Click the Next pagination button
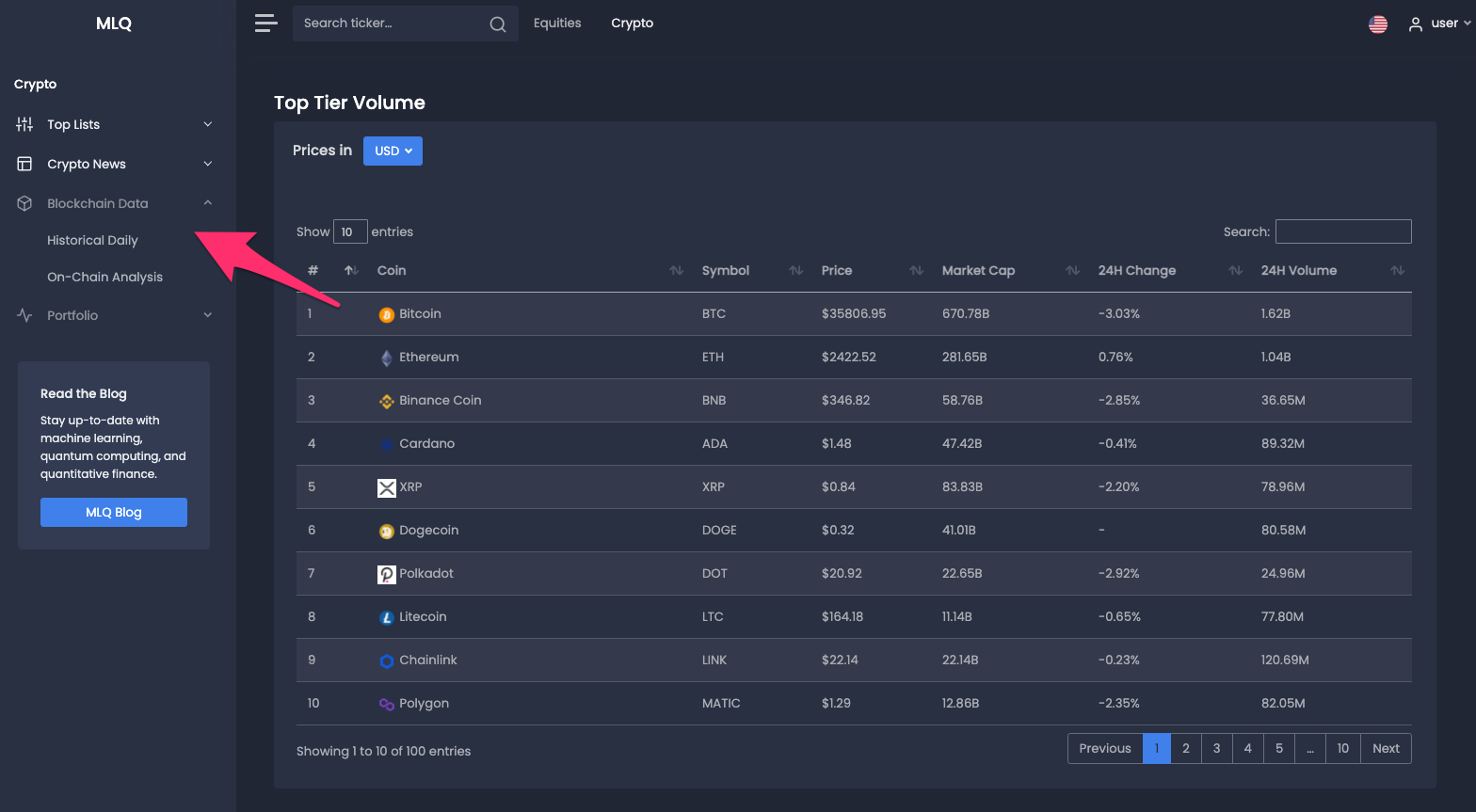Viewport: 1476px width, 812px height. pos(1386,748)
